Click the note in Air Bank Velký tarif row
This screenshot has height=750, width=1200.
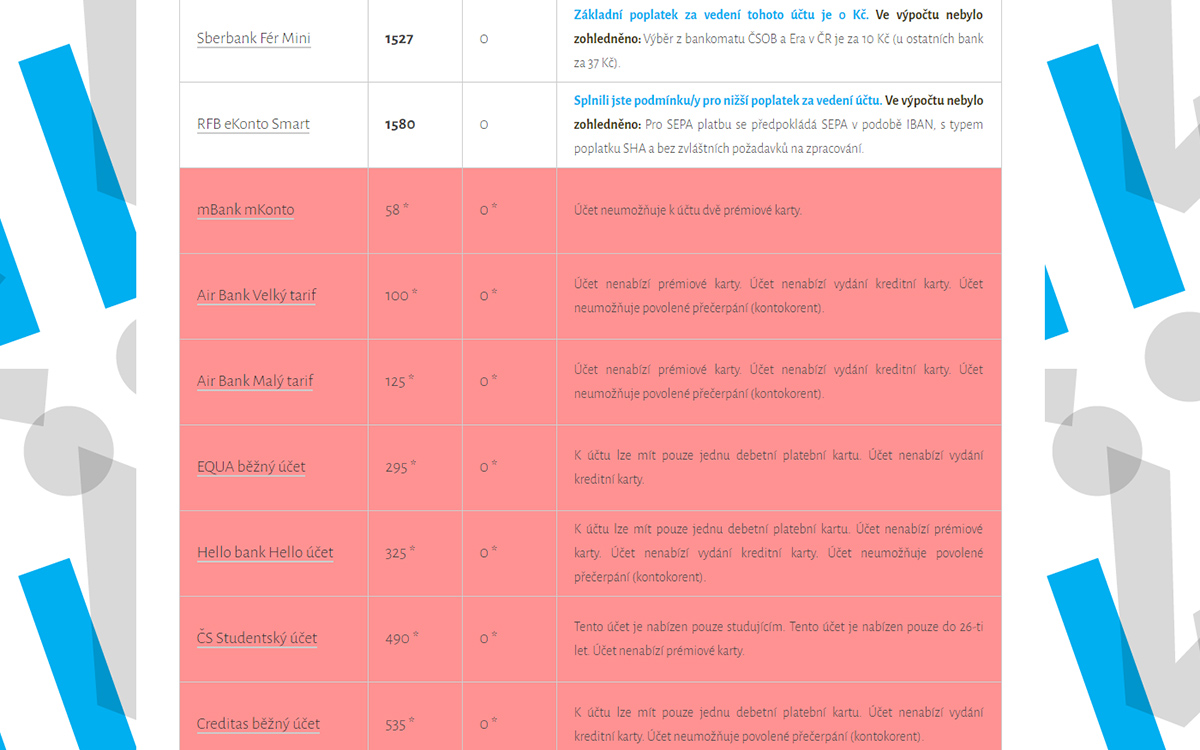(x=778, y=296)
